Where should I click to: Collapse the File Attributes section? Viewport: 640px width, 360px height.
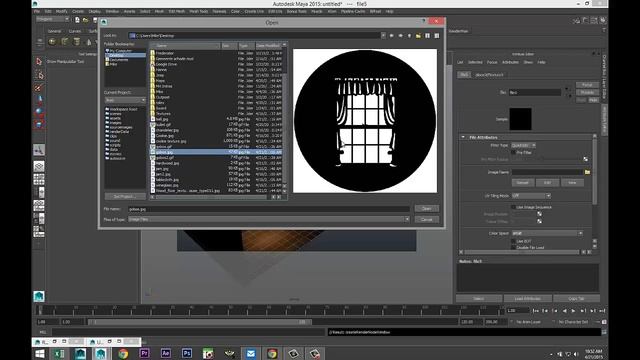click(463, 137)
